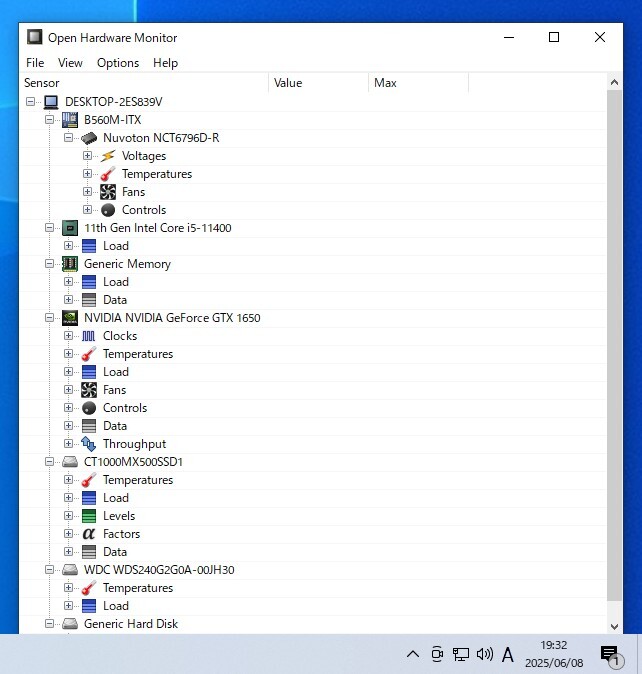Click the Open Hardware Monitor title bar icon

35,37
